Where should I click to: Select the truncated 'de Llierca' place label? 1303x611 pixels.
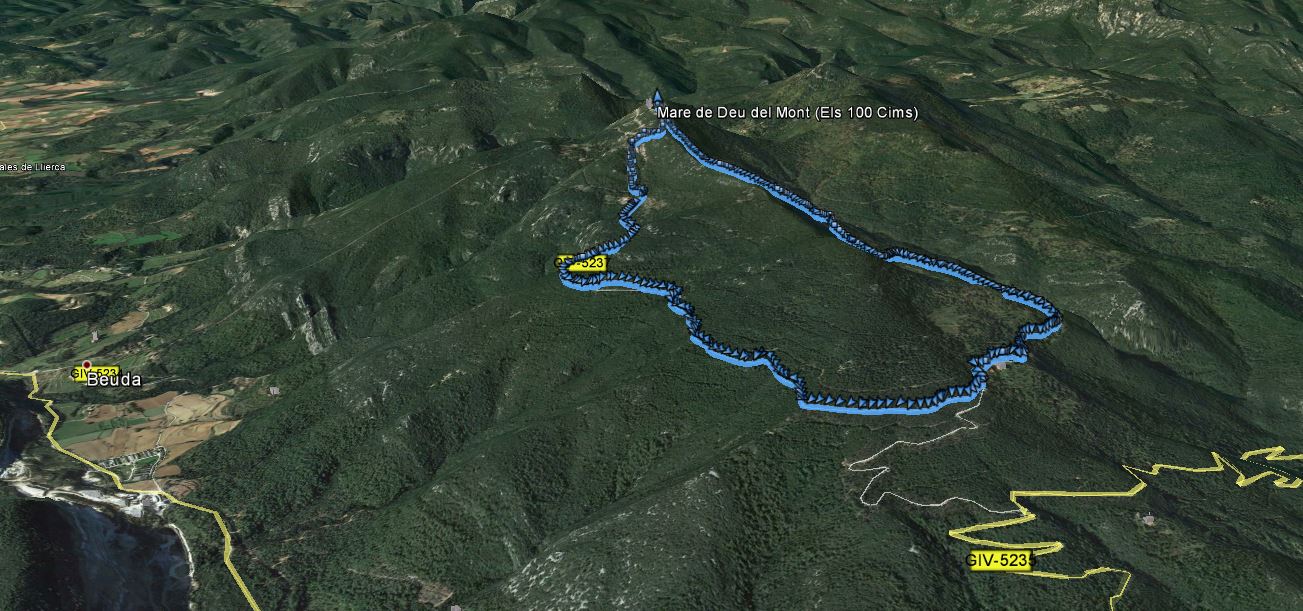point(33,166)
